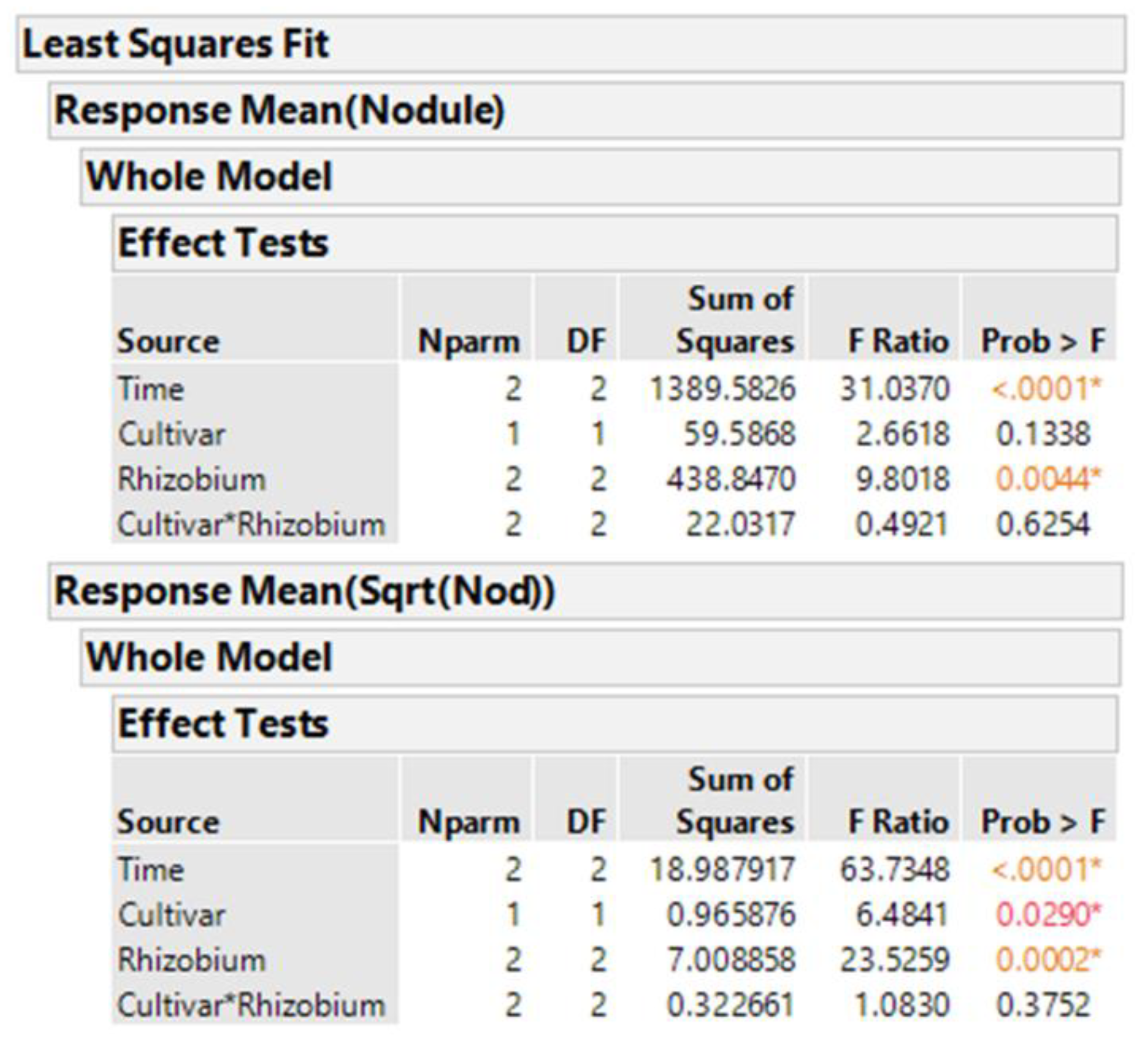This screenshot has height=1039, width=1148.
Task: Click Sum of Squares header in Mean(Sqrt(Nod)) table
Action: [736, 801]
